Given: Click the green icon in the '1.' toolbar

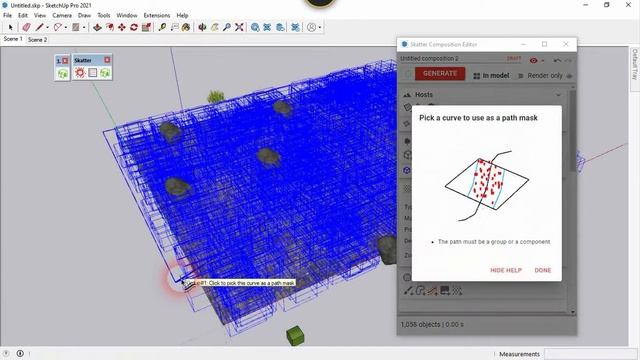Looking at the screenshot, I should pos(62,73).
